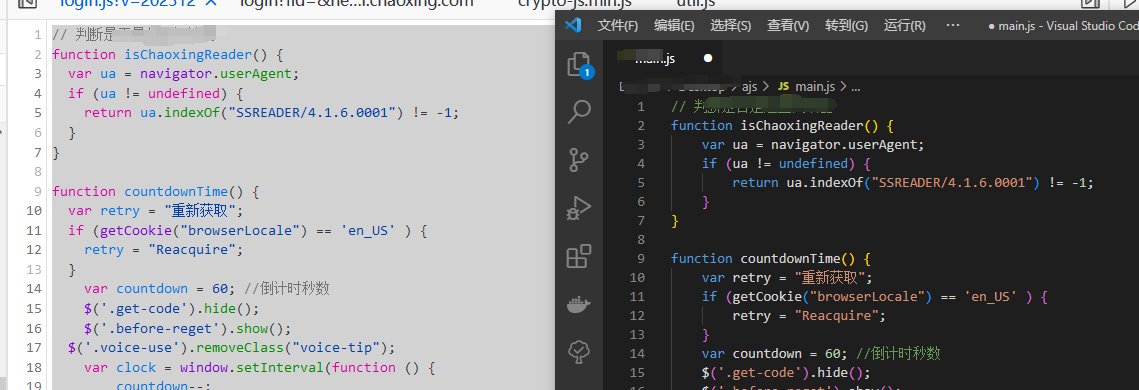Open the Extensions view
This screenshot has width=1139, height=390.
pos(579,256)
